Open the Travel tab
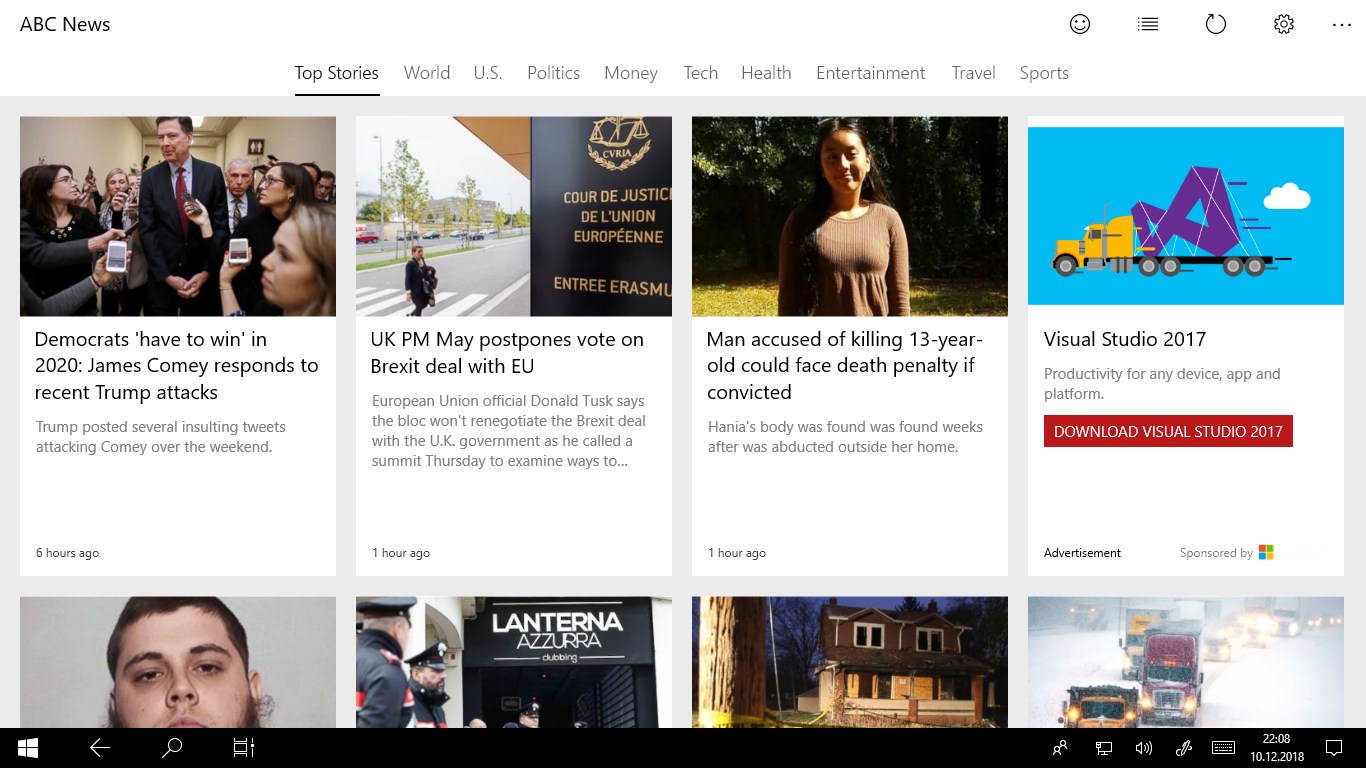Viewport: 1366px width, 768px height. [974, 73]
